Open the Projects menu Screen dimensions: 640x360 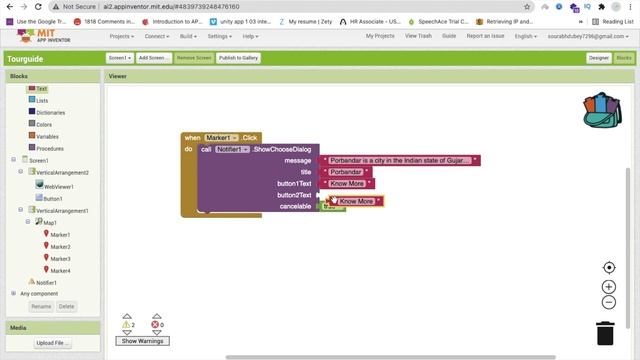click(122, 36)
